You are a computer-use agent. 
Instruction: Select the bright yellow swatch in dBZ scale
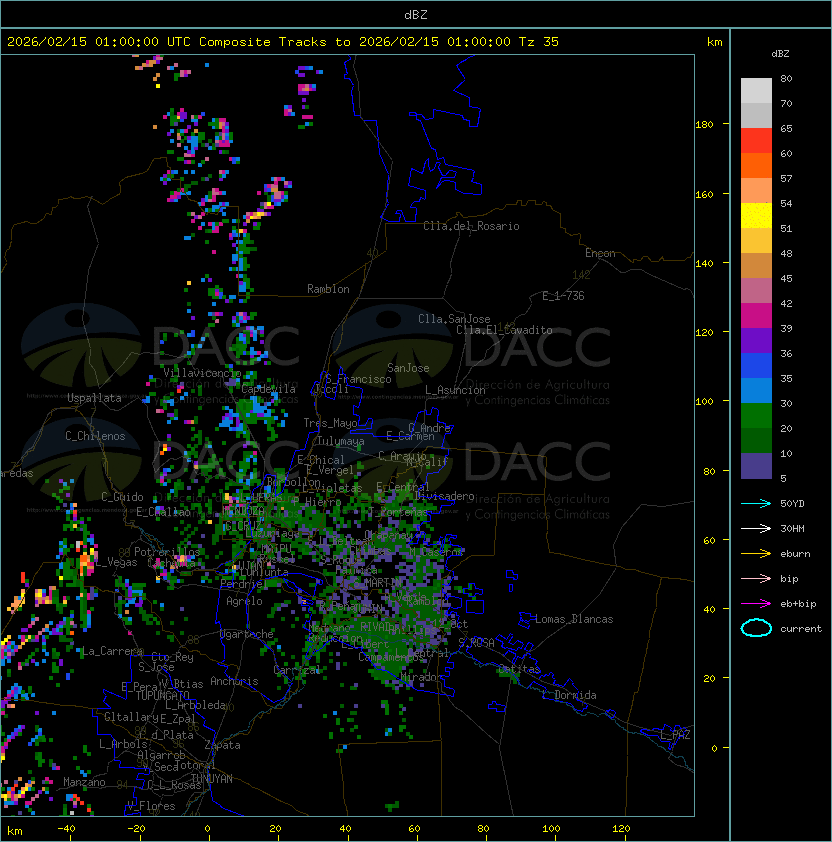tap(756, 215)
